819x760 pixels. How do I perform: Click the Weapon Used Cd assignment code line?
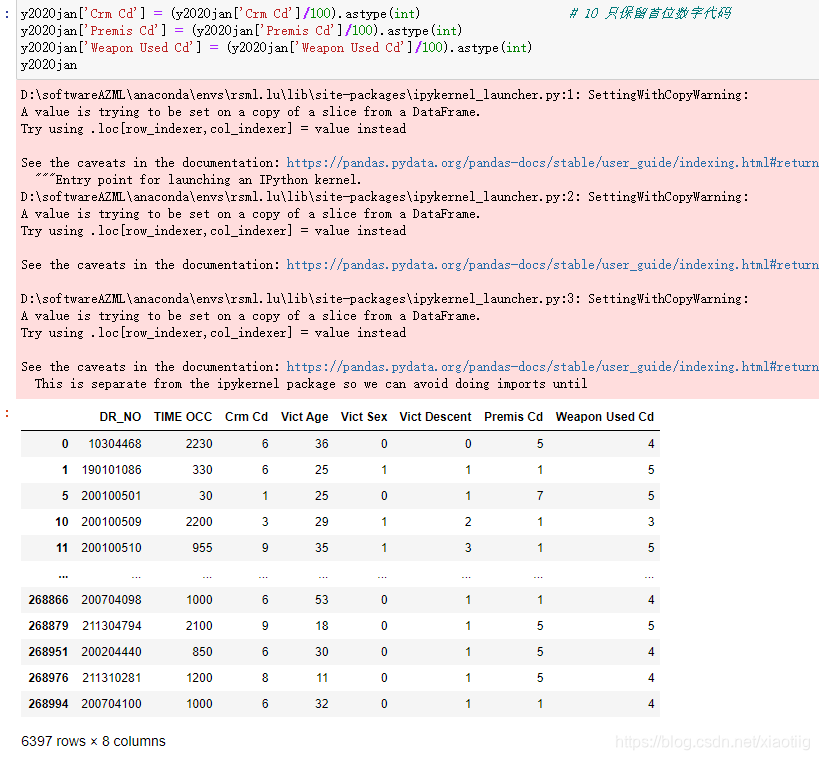point(276,48)
